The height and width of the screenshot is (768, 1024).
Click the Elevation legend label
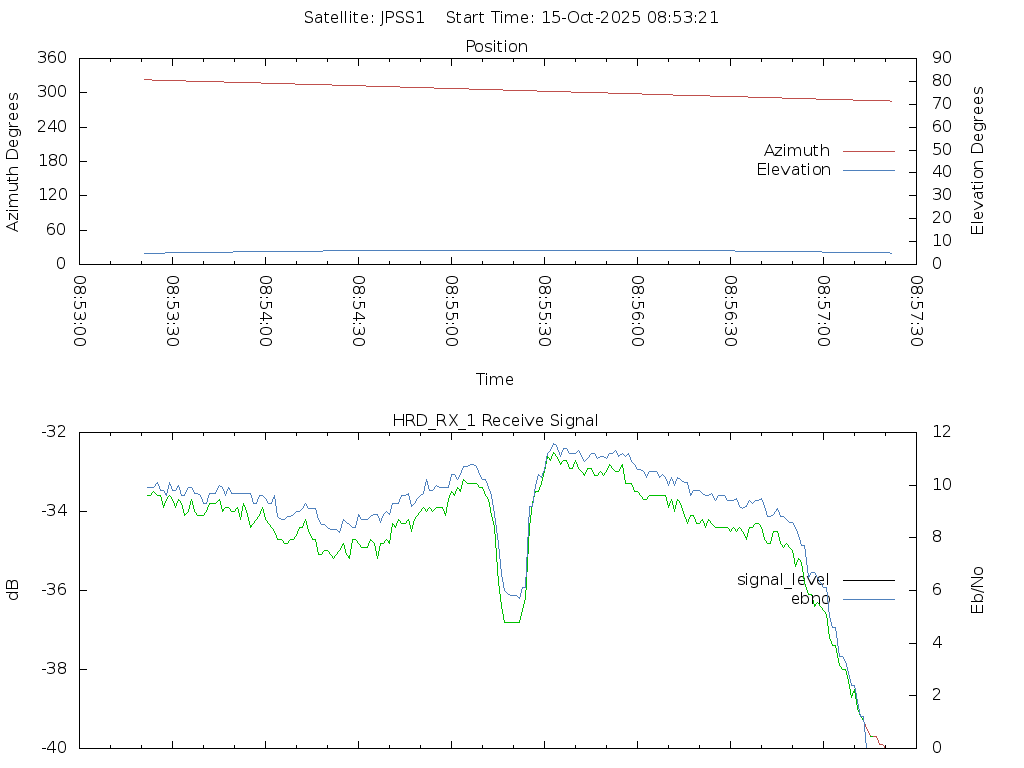tap(793, 170)
